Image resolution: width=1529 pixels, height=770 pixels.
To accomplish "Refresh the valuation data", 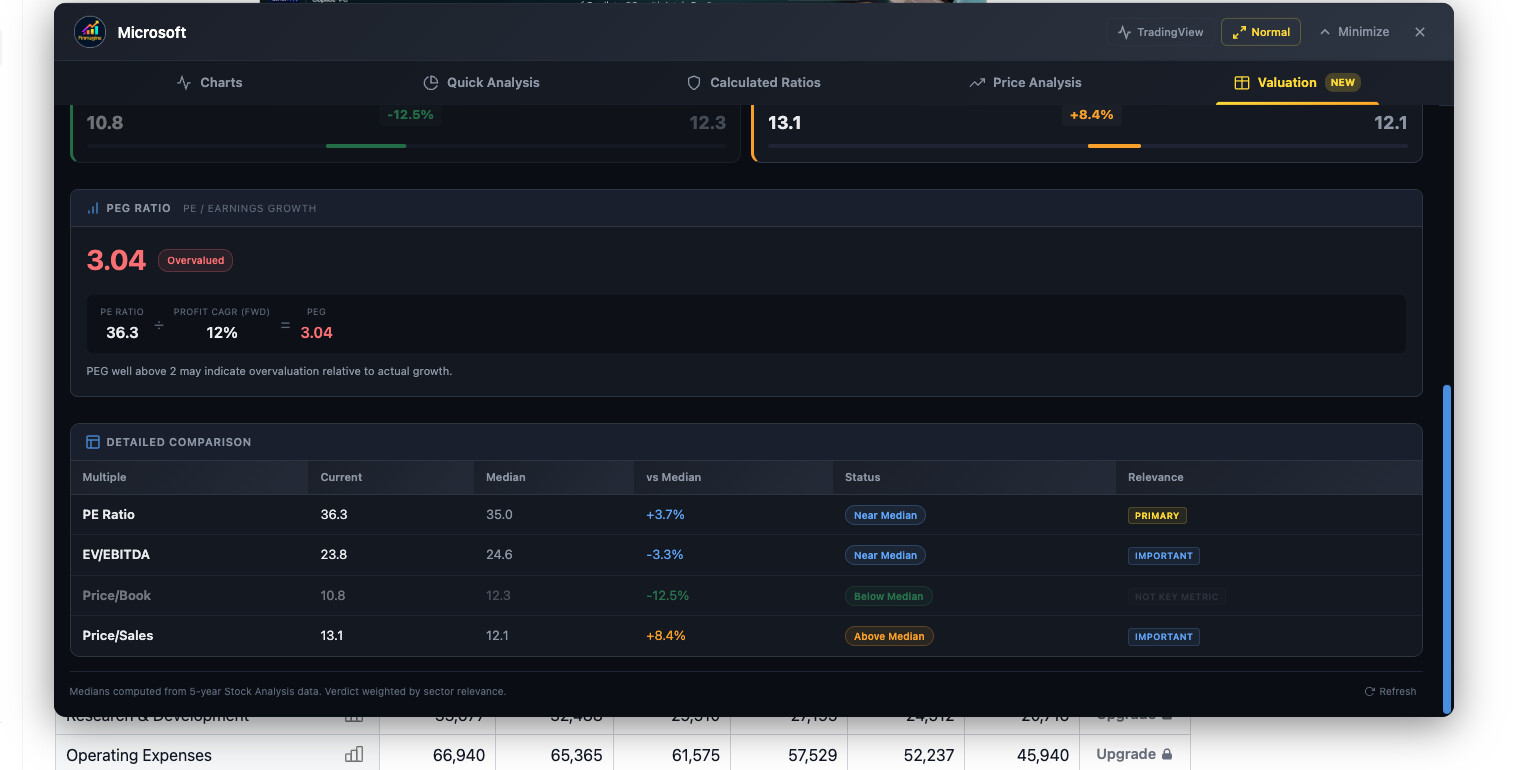I will click(1390, 691).
